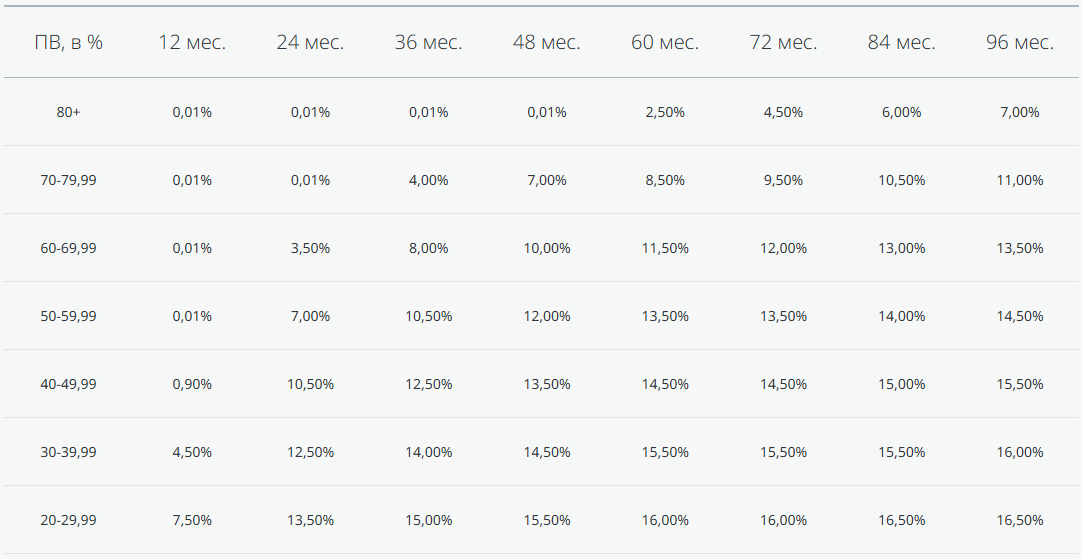The height and width of the screenshot is (559, 1082).
Task: Select the 3,50% cell in the 60-69,99 row
Action: 310,248
